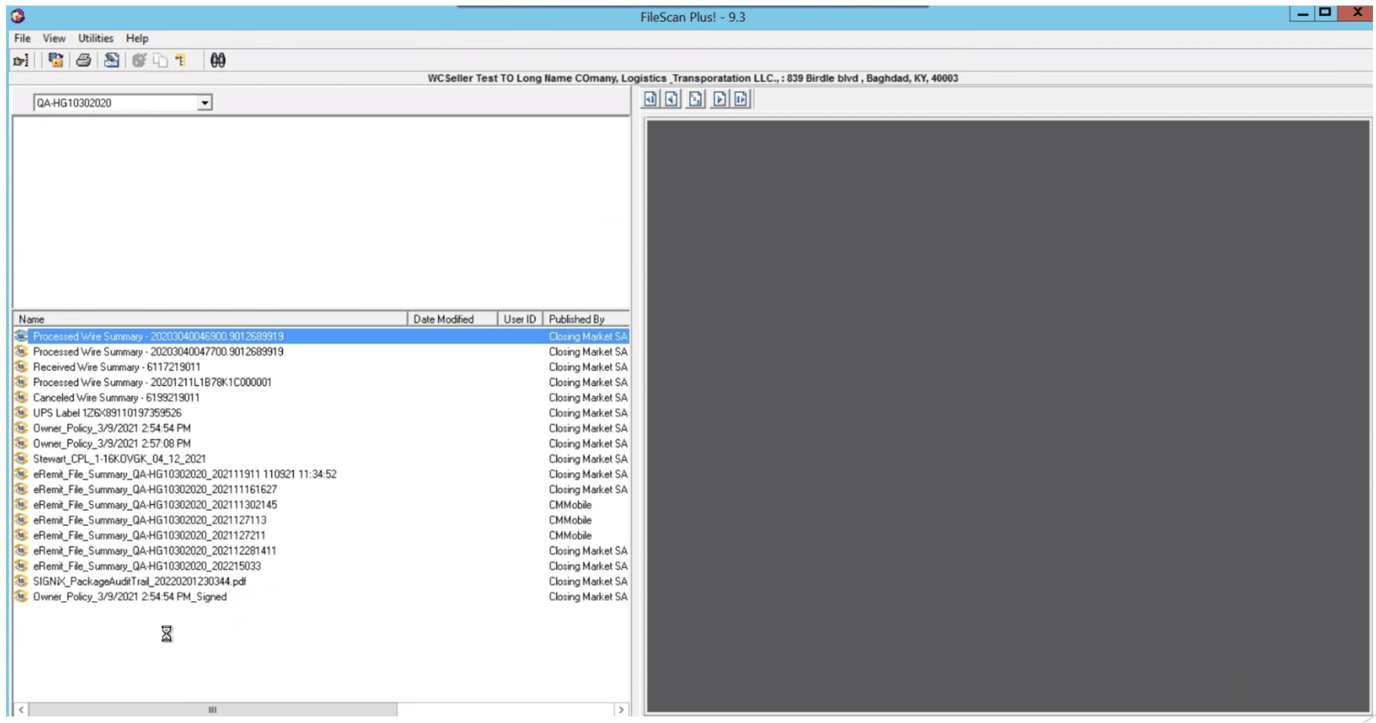Sort by Date Modified column header
This screenshot has height=723, width=1376.
tap(453, 319)
